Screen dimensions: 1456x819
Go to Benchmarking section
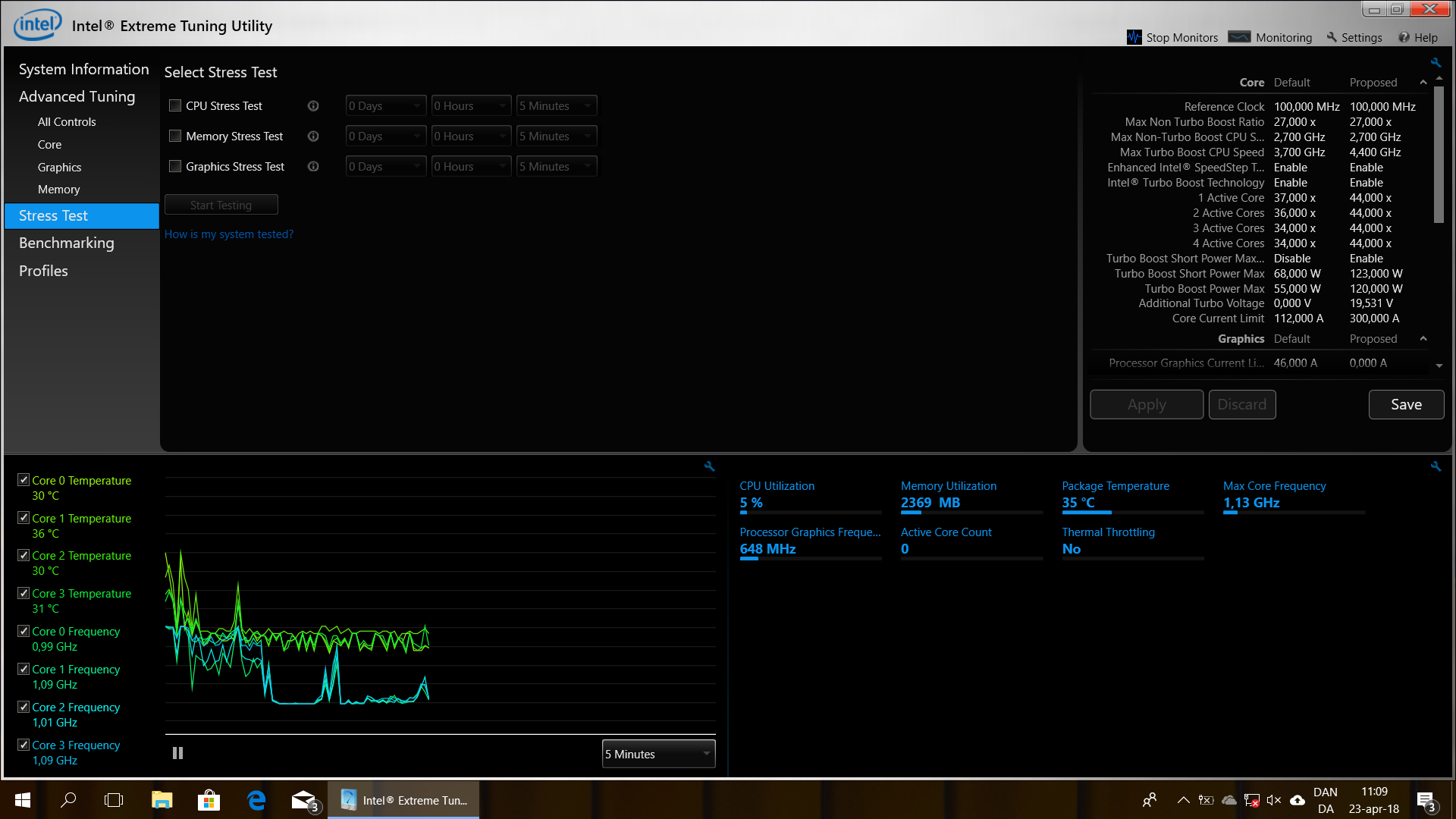[x=67, y=243]
